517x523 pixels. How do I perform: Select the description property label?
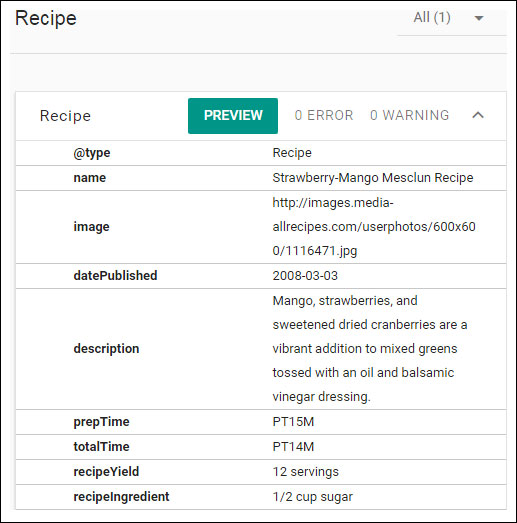tap(106, 349)
